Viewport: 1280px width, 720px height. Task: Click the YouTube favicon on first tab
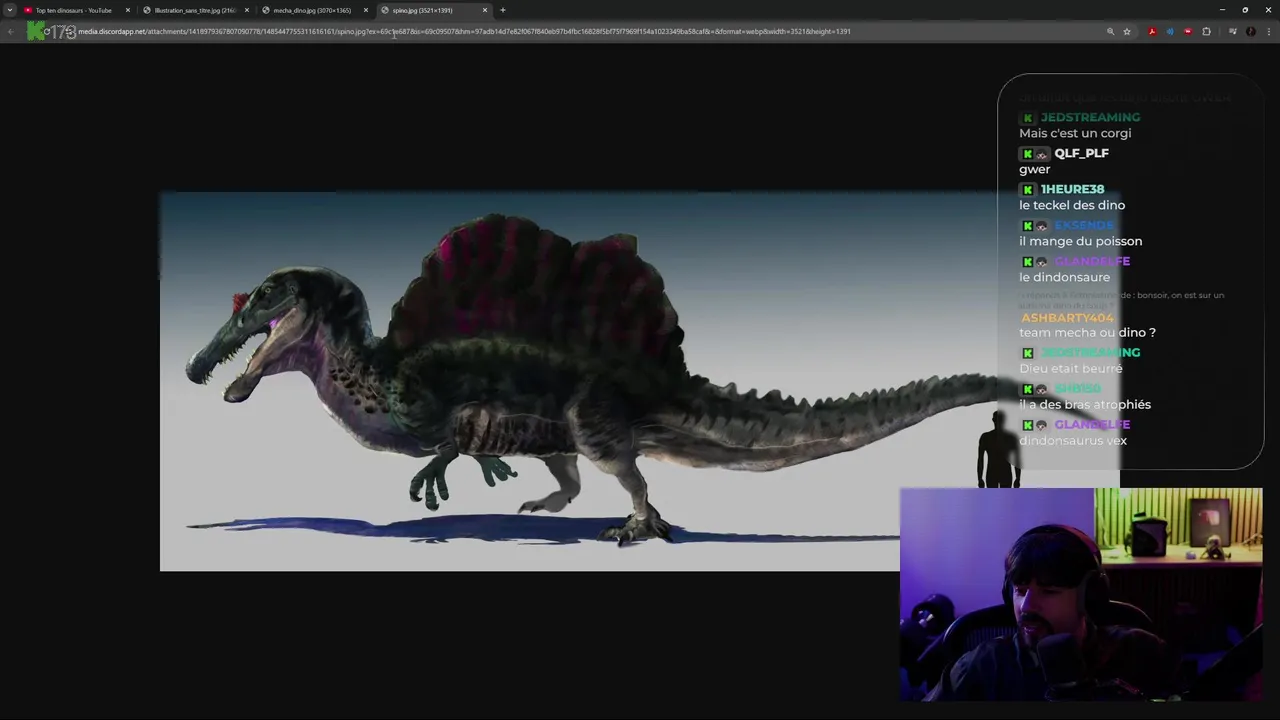(28, 10)
